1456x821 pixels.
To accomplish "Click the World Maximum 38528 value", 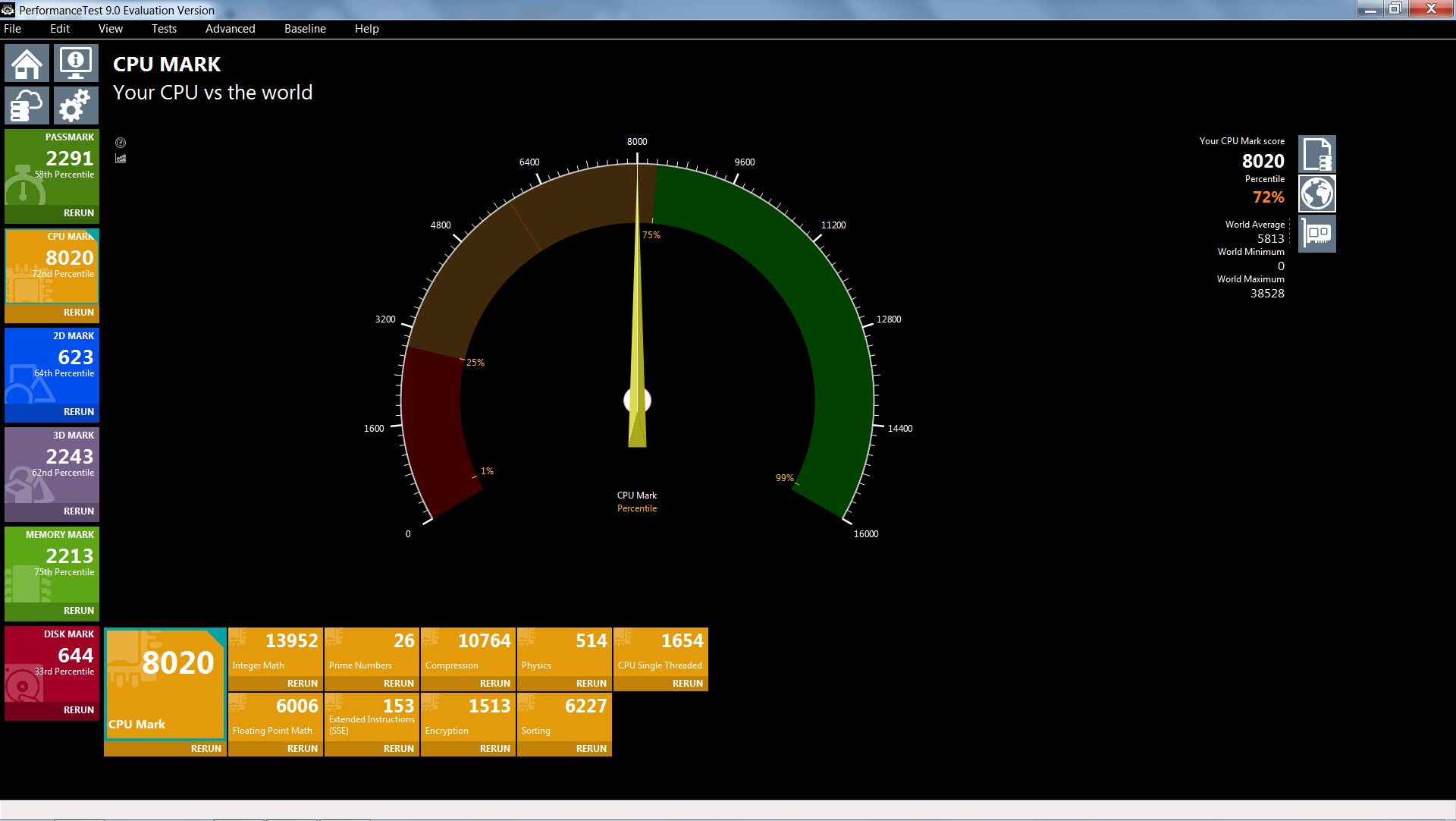I will [x=1267, y=294].
